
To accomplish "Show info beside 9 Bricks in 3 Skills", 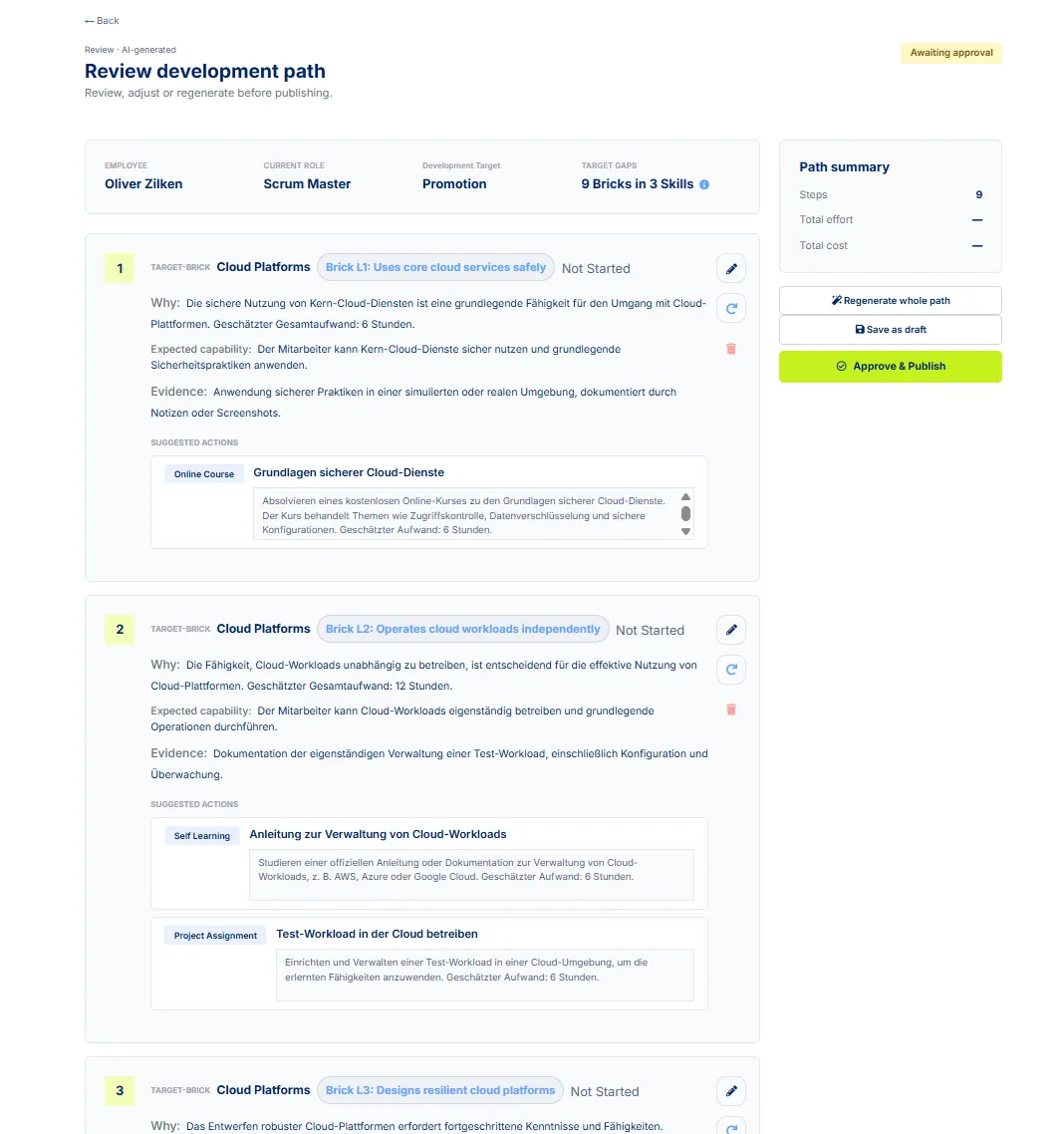I will [x=704, y=184].
